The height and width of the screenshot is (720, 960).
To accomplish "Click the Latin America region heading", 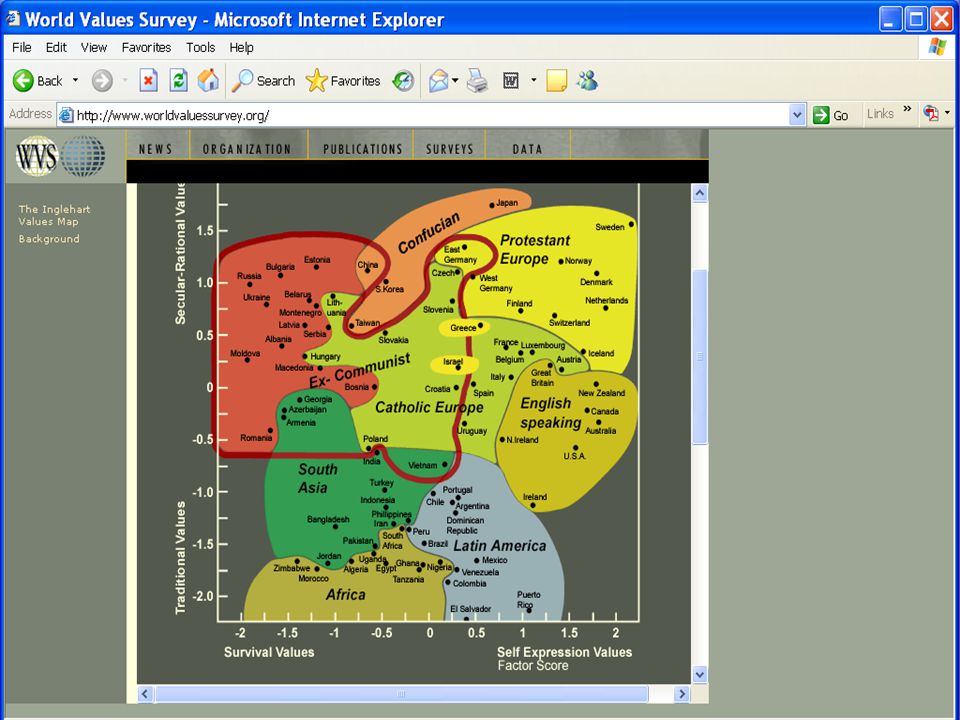I will click(x=500, y=546).
